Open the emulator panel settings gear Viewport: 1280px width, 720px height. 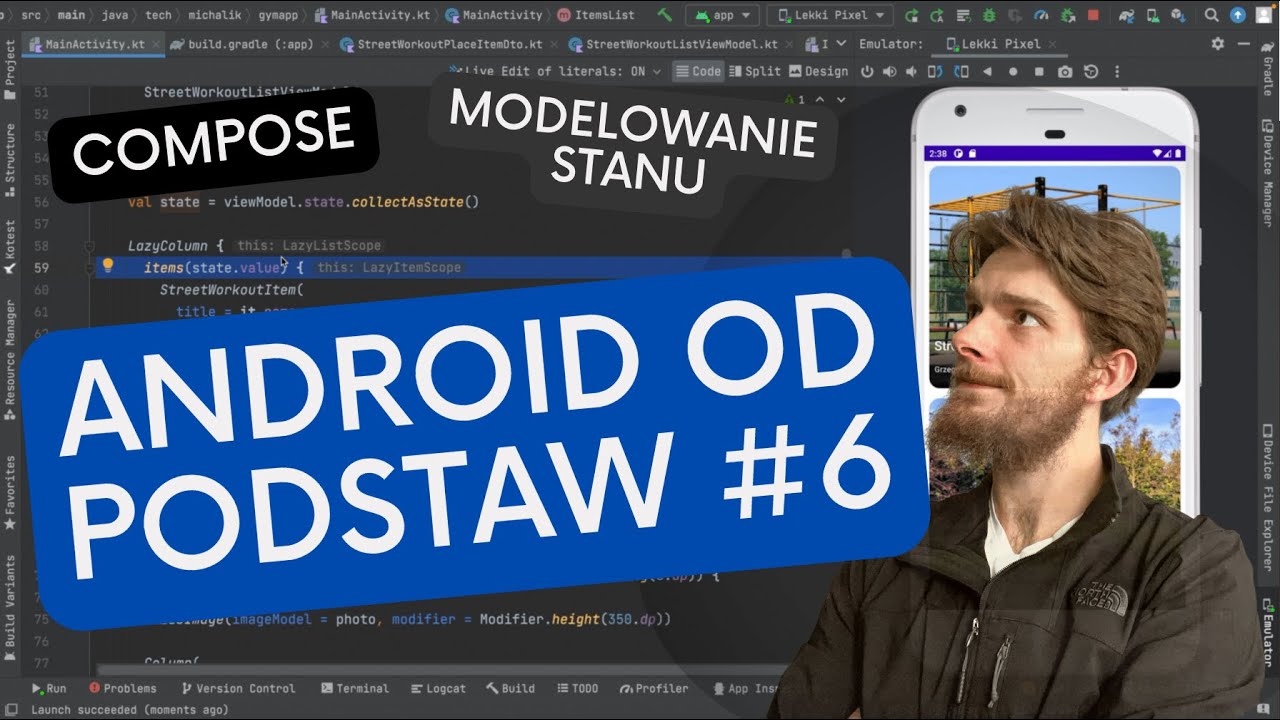1217,44
